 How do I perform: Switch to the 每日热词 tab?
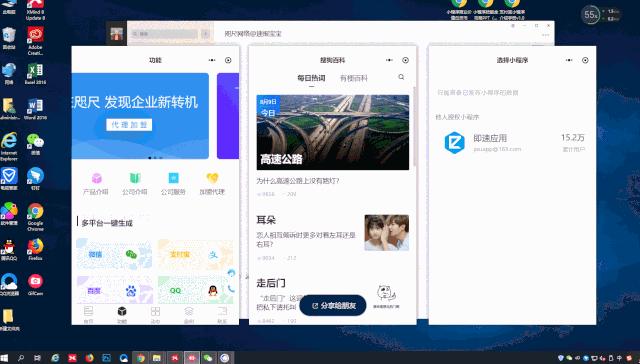click(311, 78)
